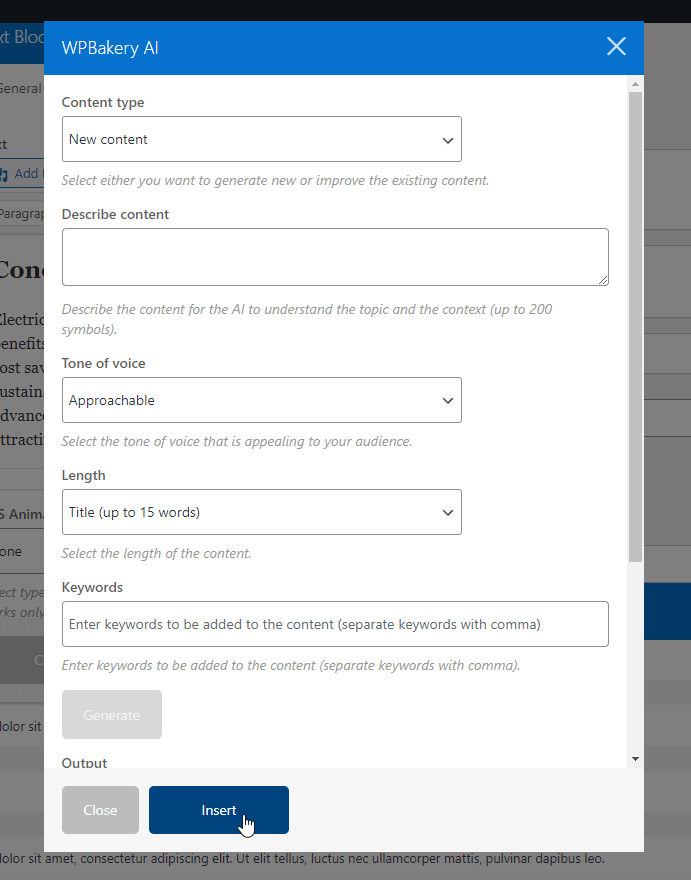Expand the Tone of voice dropdown
Screen dimensions: 691x880
tap(261, 400)
